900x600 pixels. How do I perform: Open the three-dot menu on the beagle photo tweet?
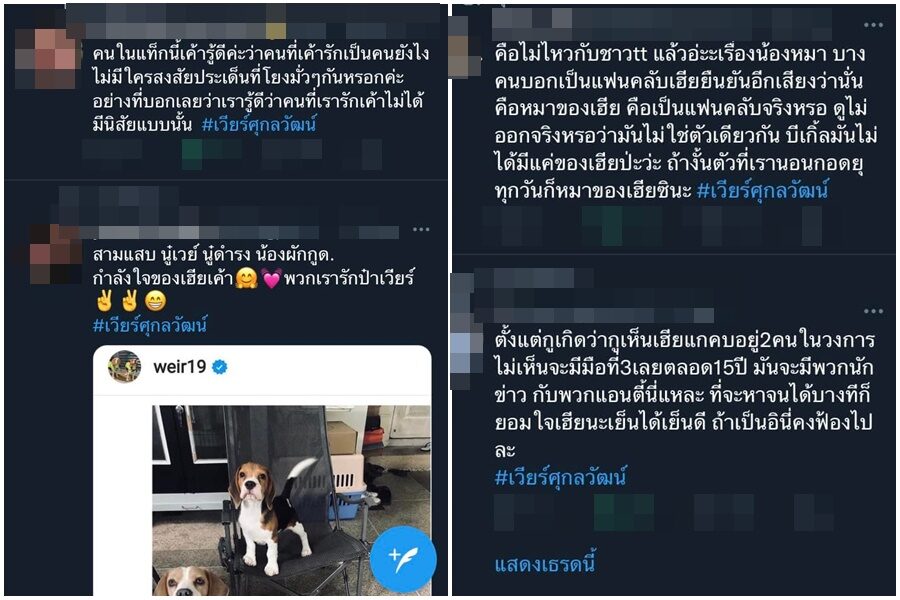[421, 229]
